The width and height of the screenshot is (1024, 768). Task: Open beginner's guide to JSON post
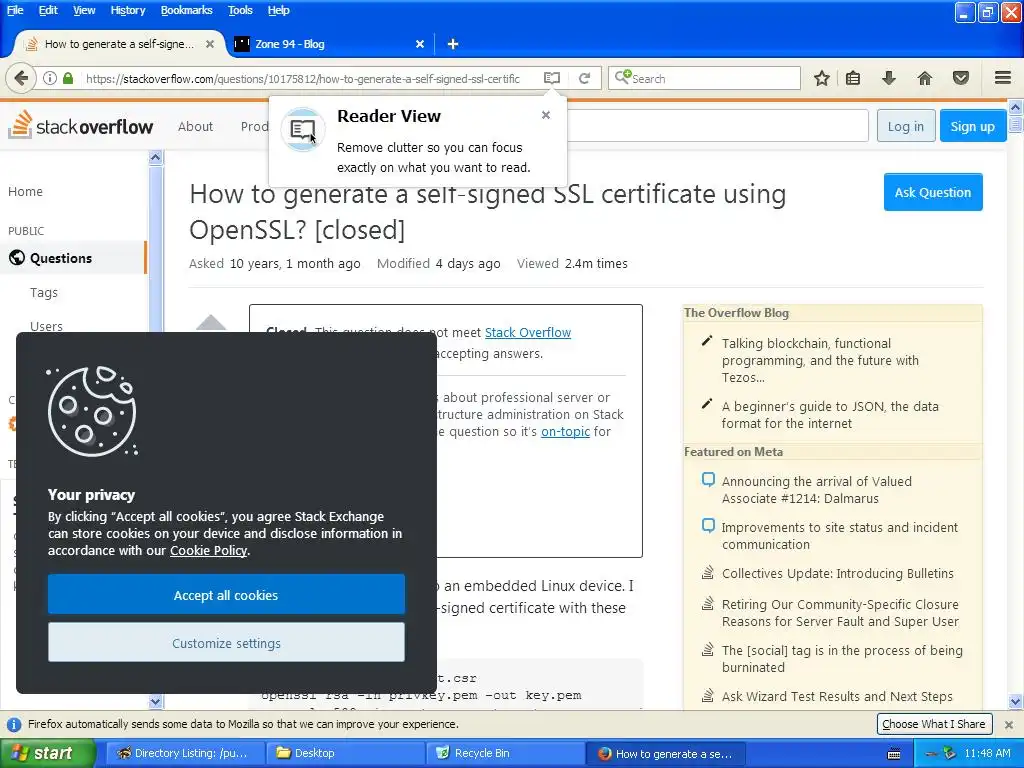pyautogui.click(x=829, y=415)
